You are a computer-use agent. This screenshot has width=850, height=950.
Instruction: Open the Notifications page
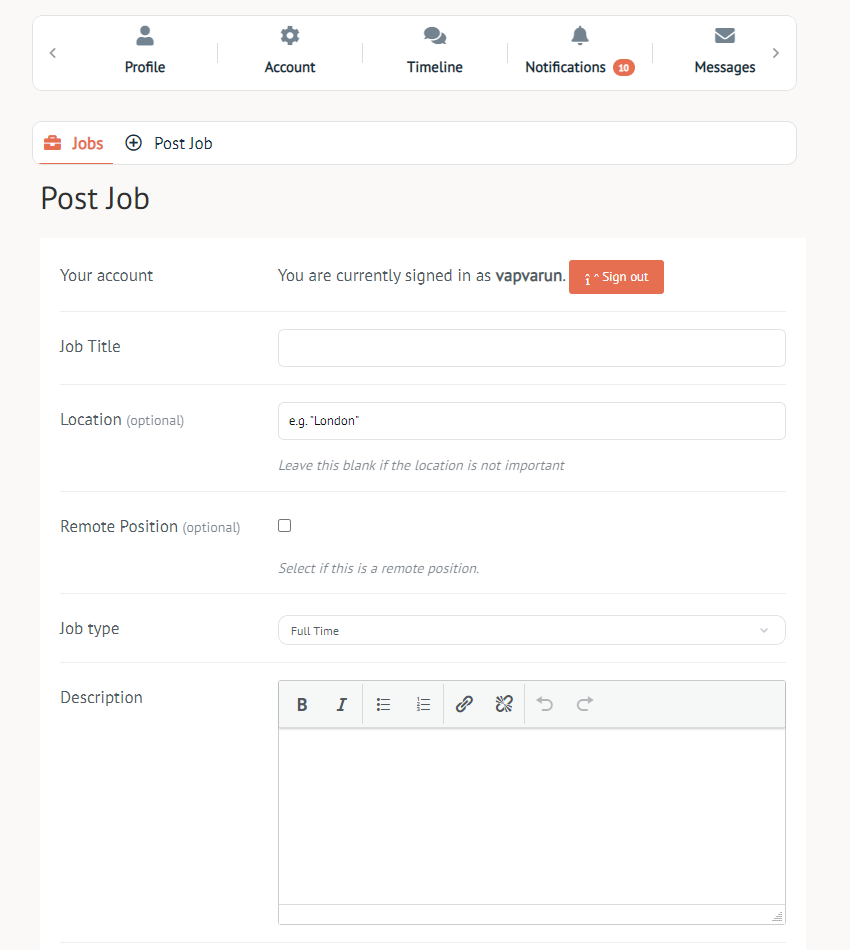click(x=579, y=52)
